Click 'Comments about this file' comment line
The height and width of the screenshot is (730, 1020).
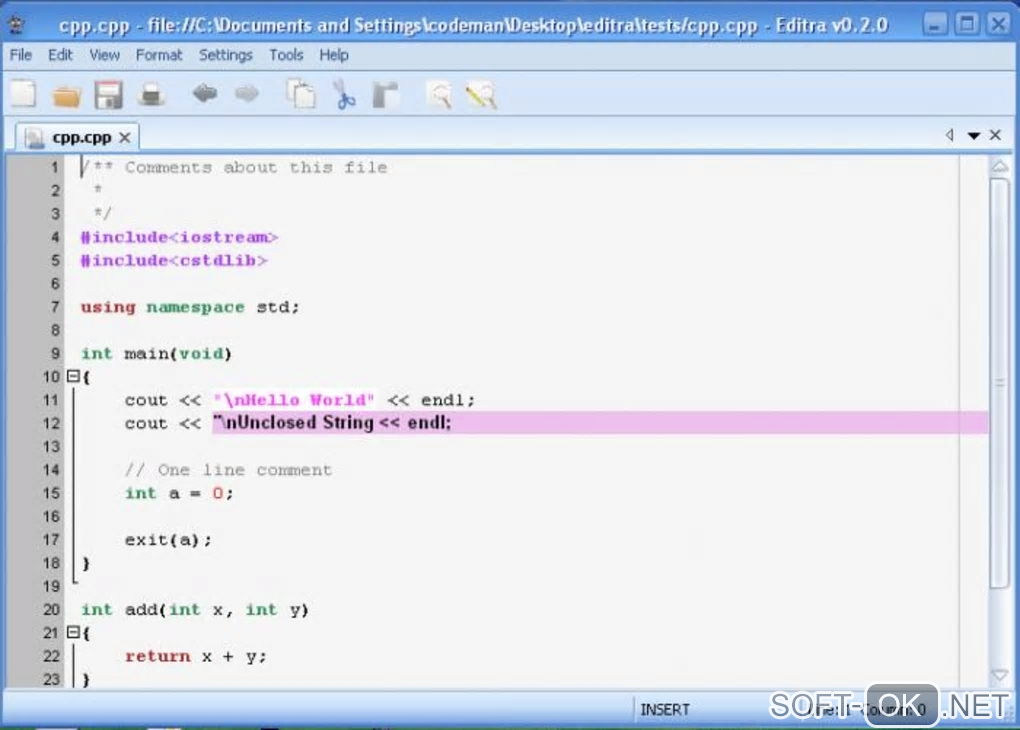click(x=234, y=167)
